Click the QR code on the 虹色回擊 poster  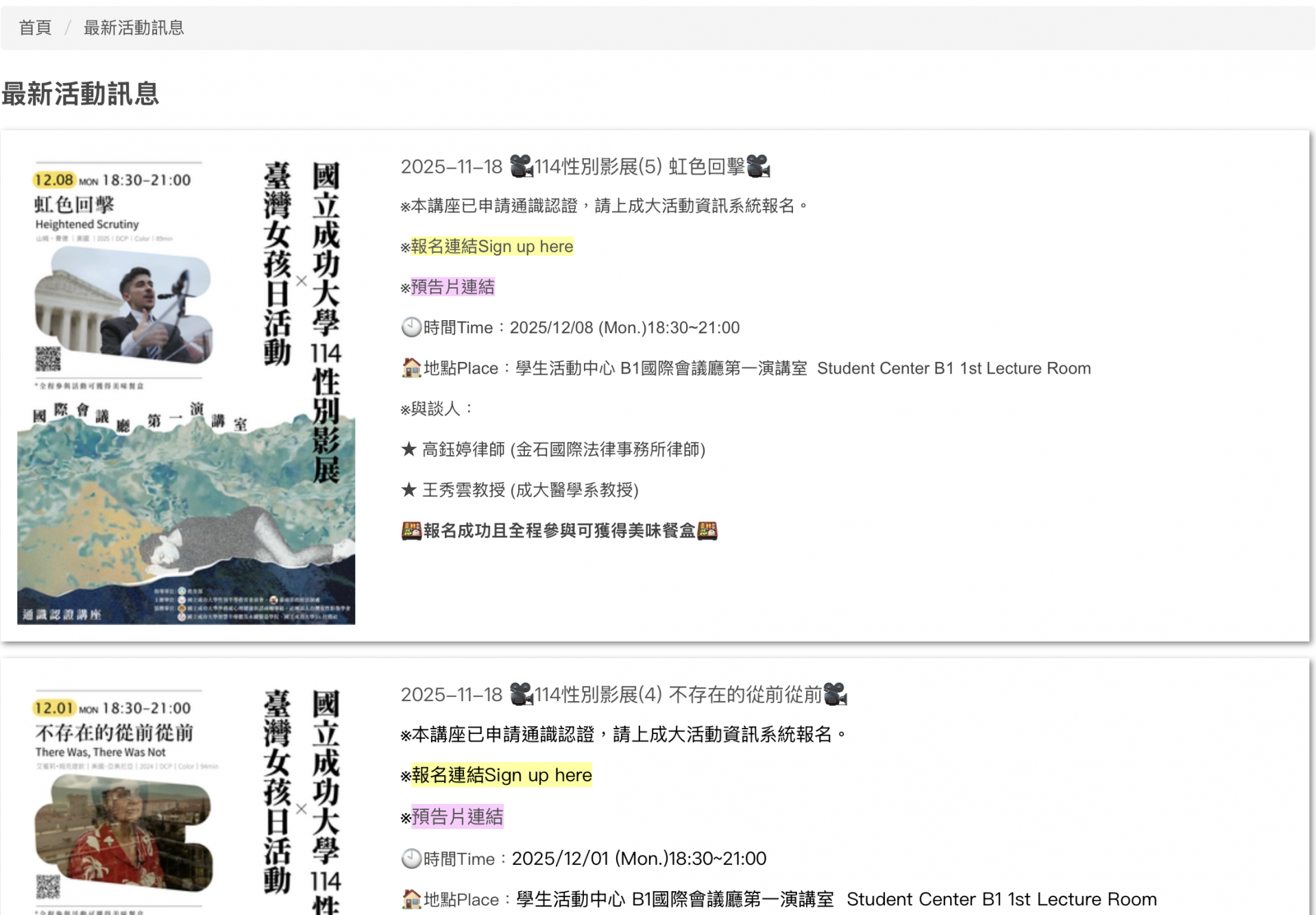point(48,358)
